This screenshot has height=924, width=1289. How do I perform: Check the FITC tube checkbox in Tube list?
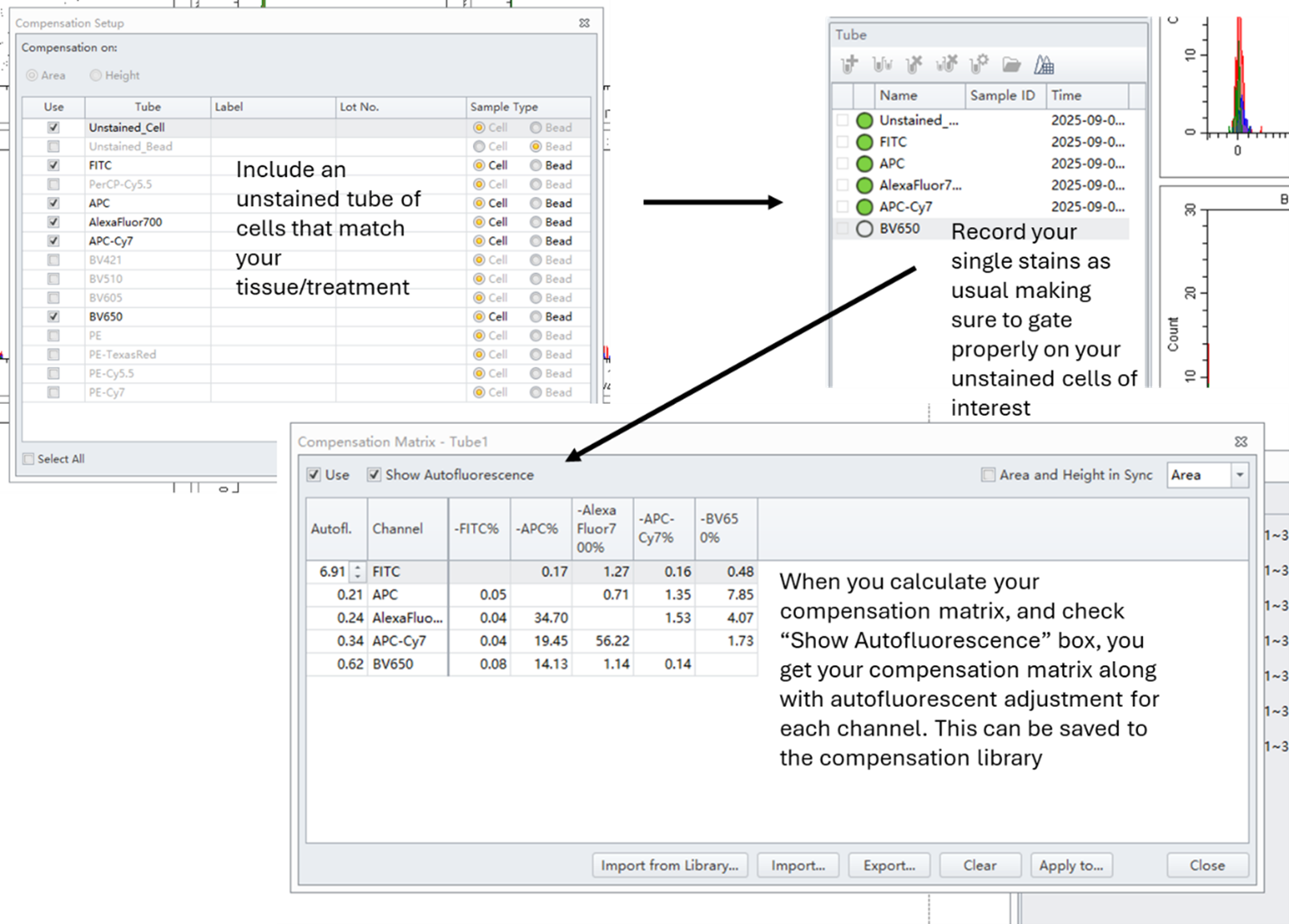[x=842, y=142]
